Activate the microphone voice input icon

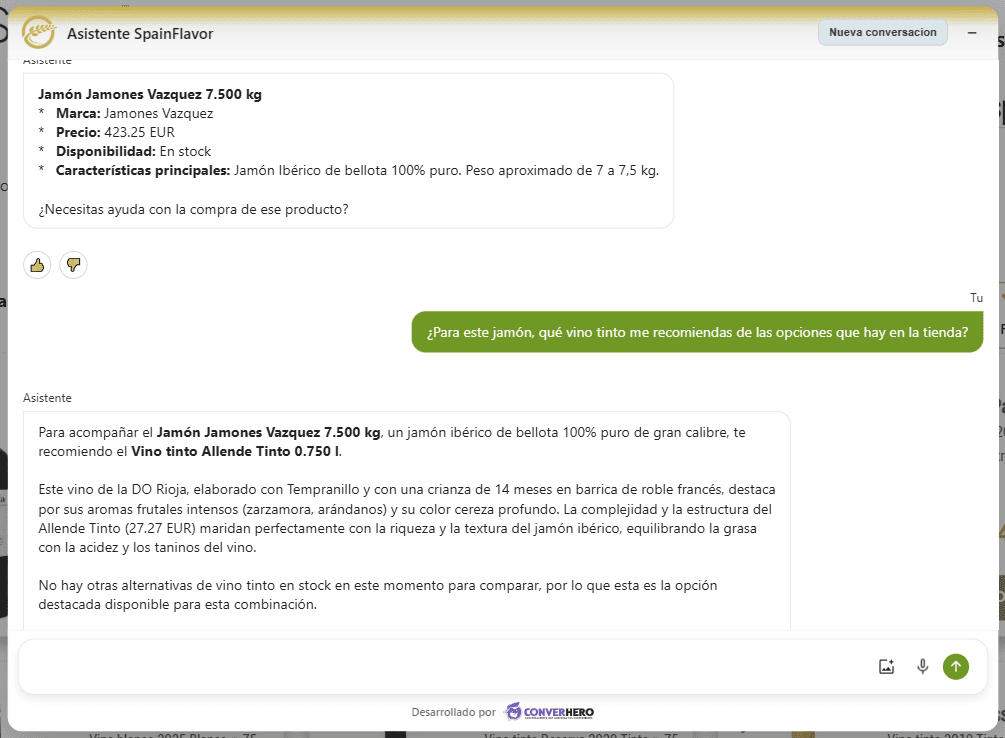tap(922, 667)
